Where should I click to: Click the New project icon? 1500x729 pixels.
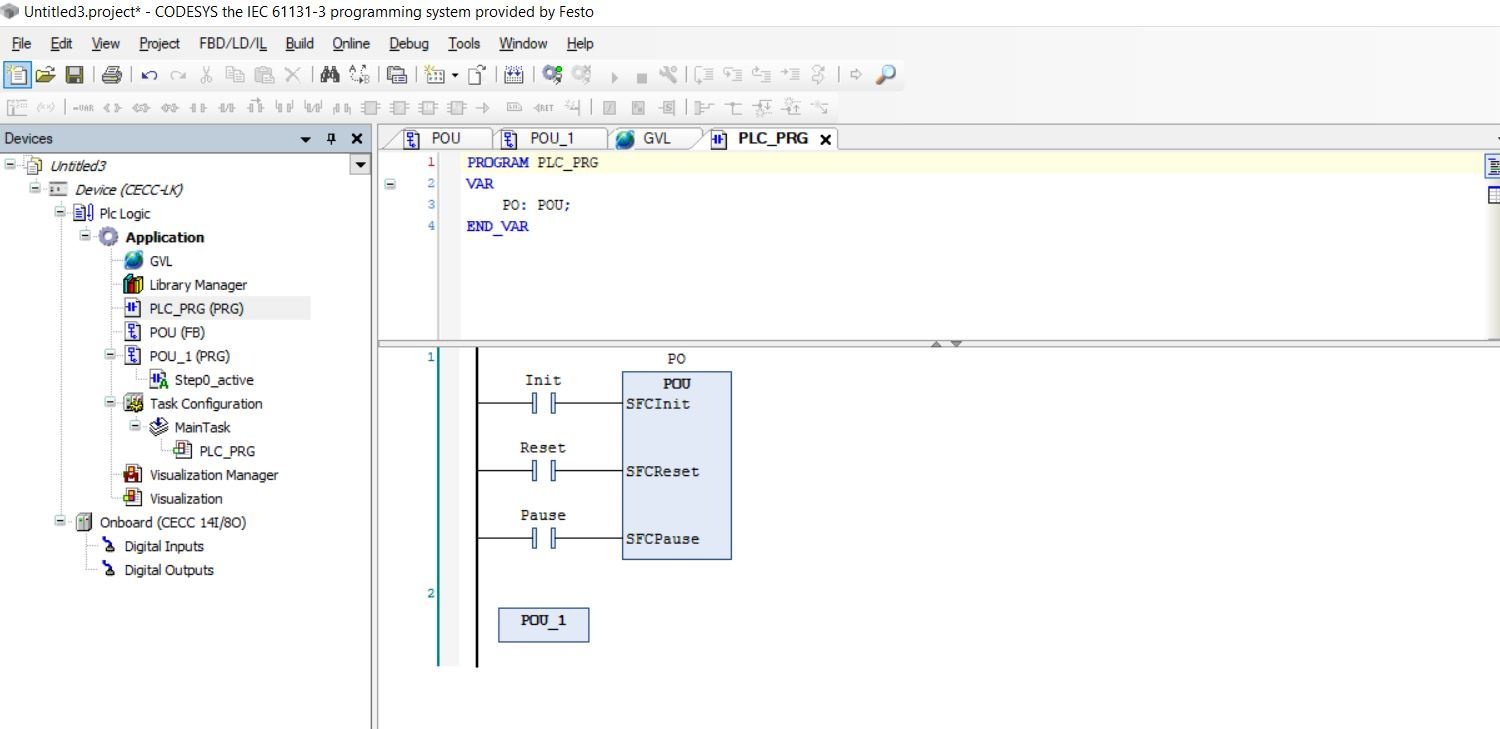pyautogui.click(x=17, y=75)
